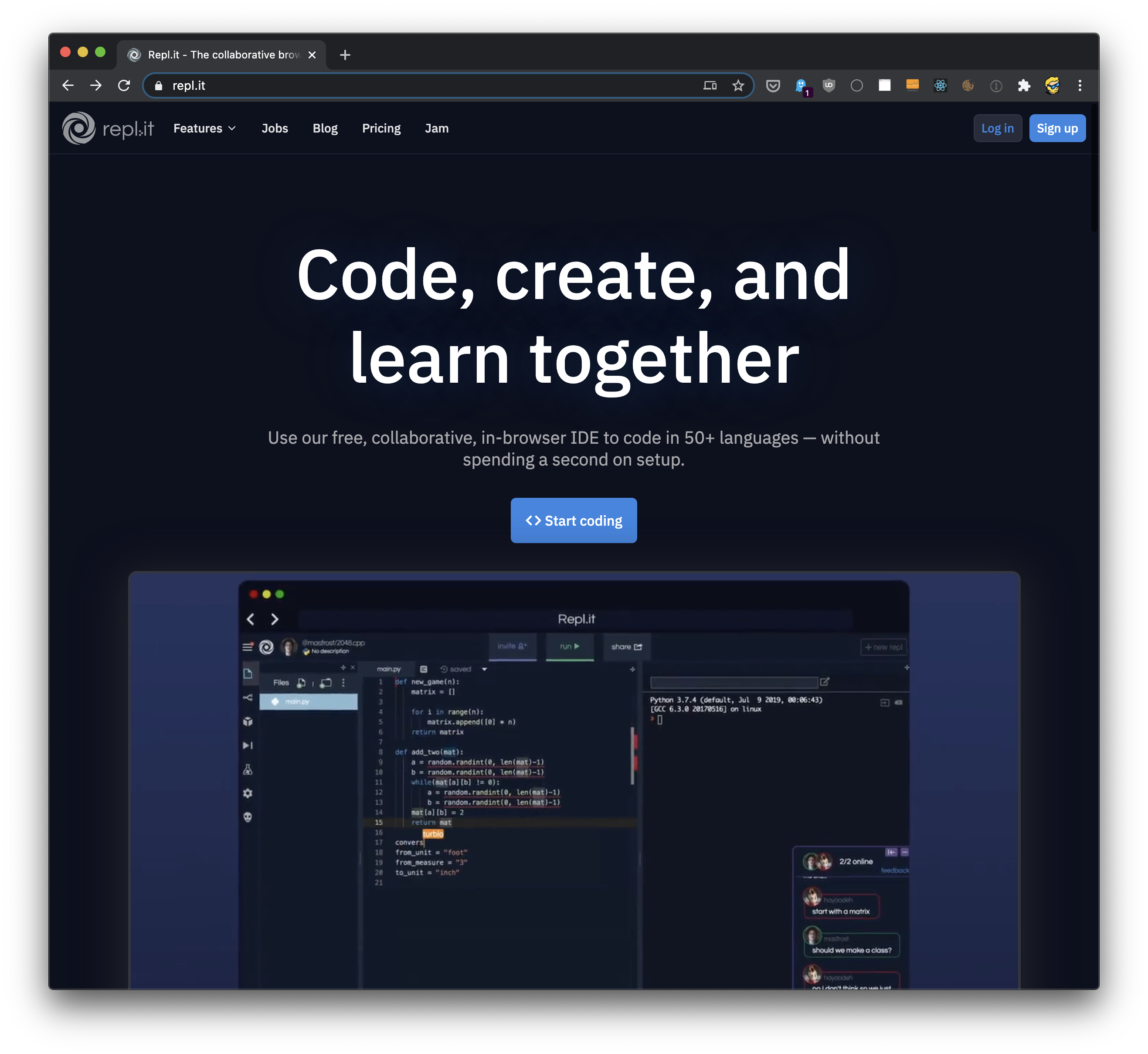Click the packages cube icon in the demo sidebar
This screenshot has width=1148, height=1054.
pyautogui.click(x=248, y=722)
